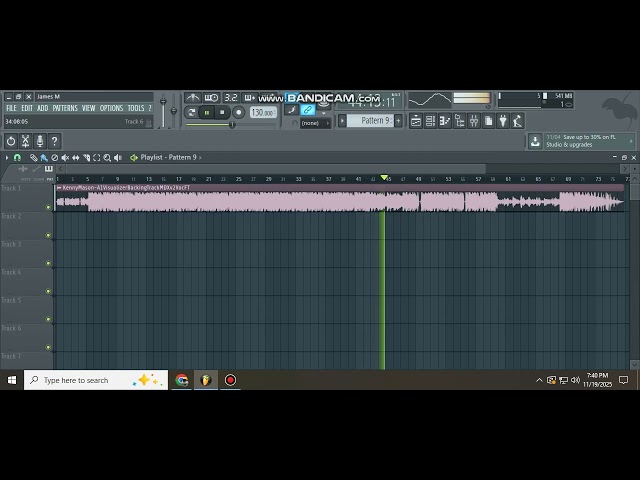Open the ADD menu
The height and width of the screenshot is (480, 640).
tap(43, 108)
